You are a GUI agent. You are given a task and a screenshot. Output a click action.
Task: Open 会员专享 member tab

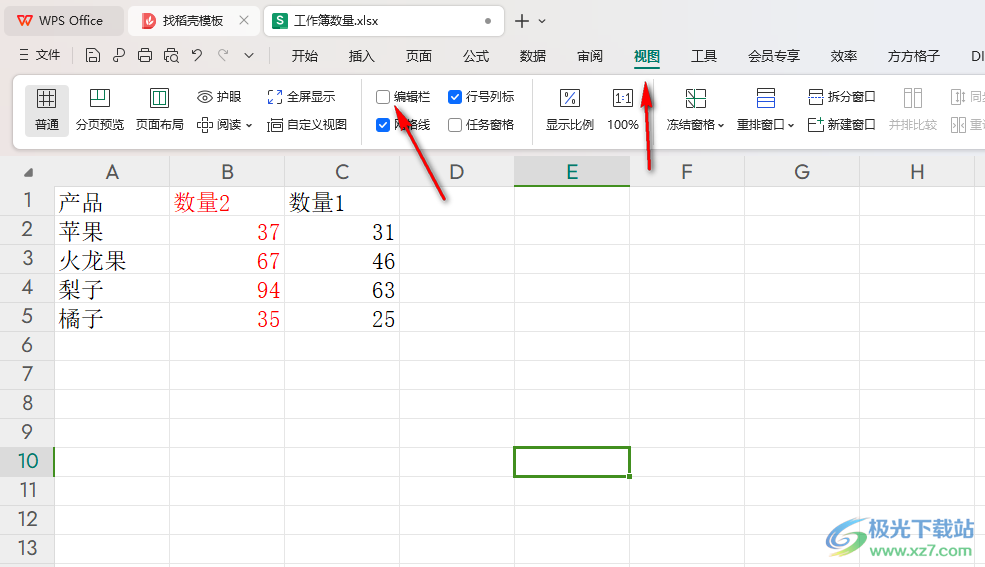point(774,56)
